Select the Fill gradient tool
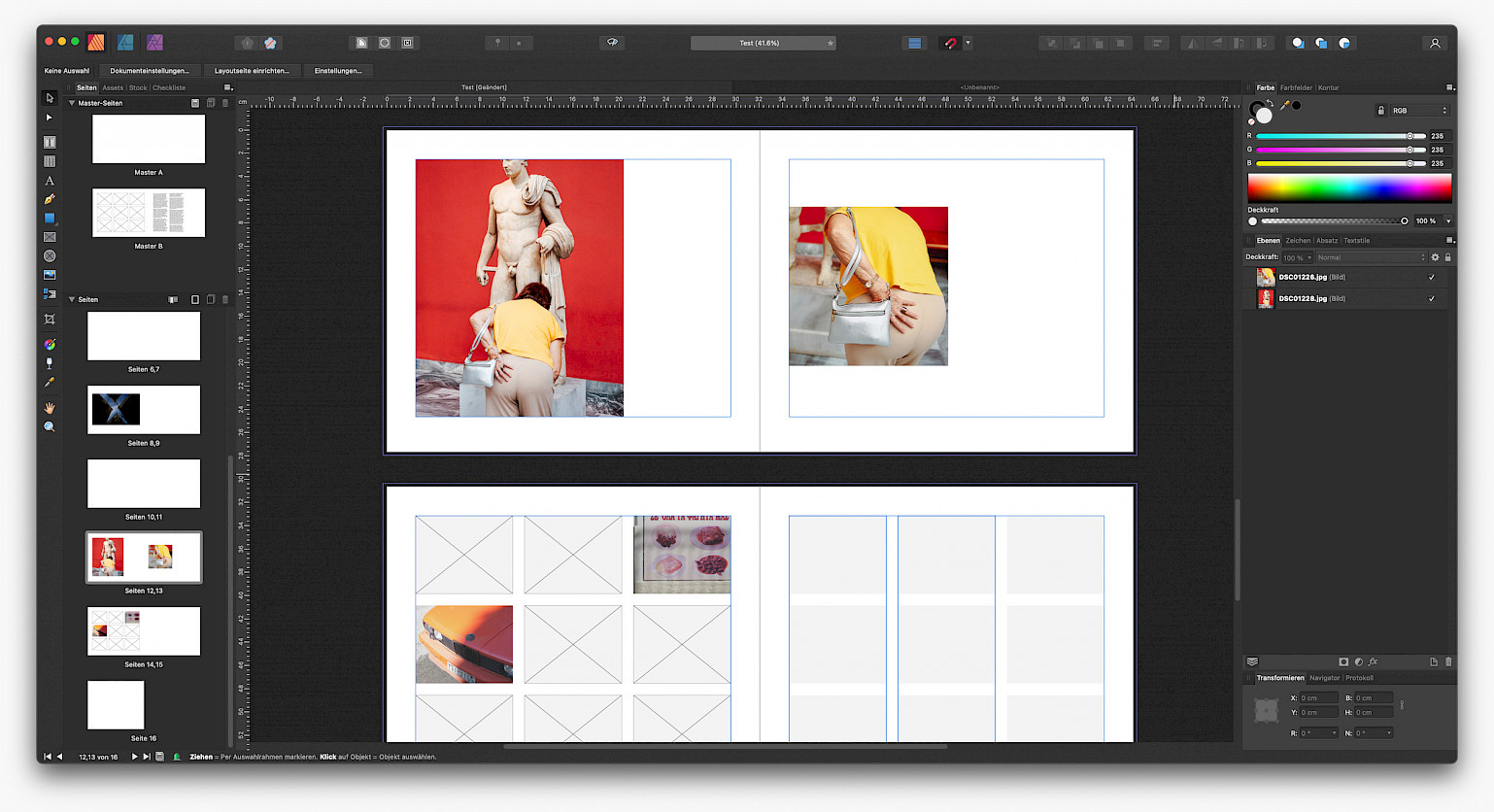The height and width of the screenshot is (812, 1494). [50, 345]
